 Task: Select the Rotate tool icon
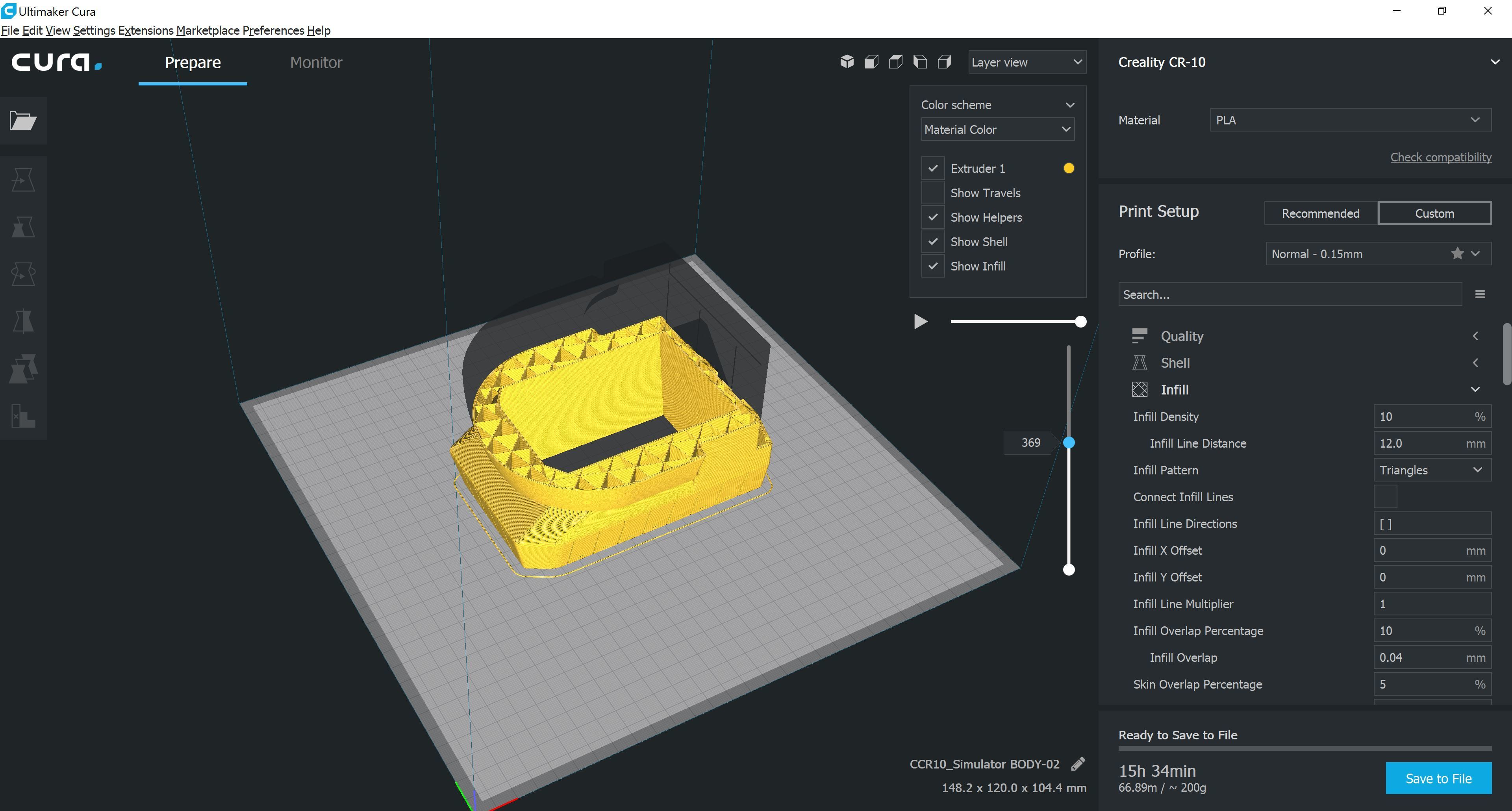click(23, 274)
